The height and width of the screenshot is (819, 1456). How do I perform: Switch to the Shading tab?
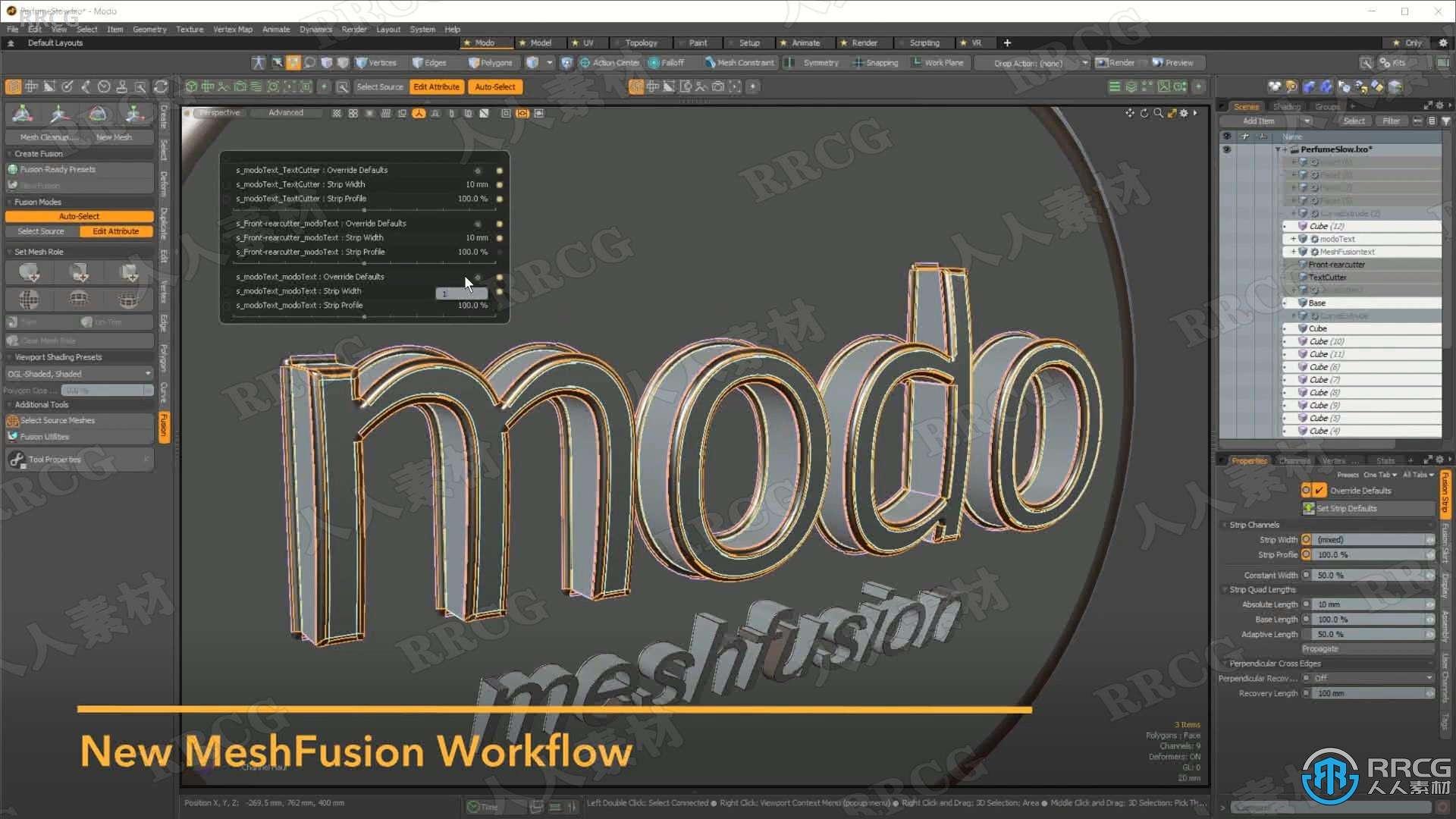click(x=1287, y=106)
